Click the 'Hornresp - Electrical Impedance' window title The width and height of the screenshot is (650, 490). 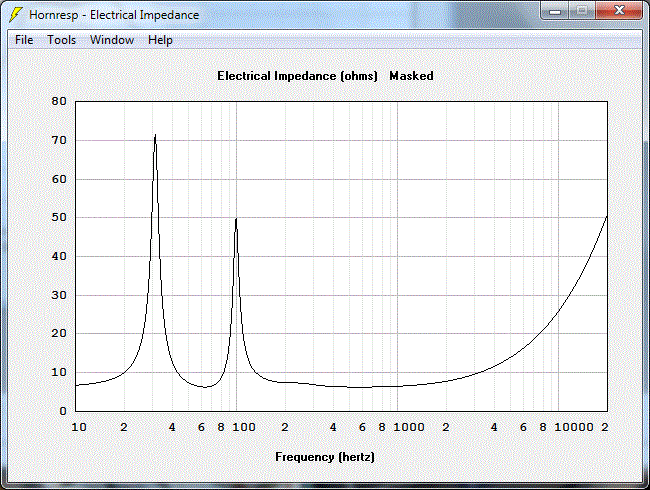click(x=114, y=15)
